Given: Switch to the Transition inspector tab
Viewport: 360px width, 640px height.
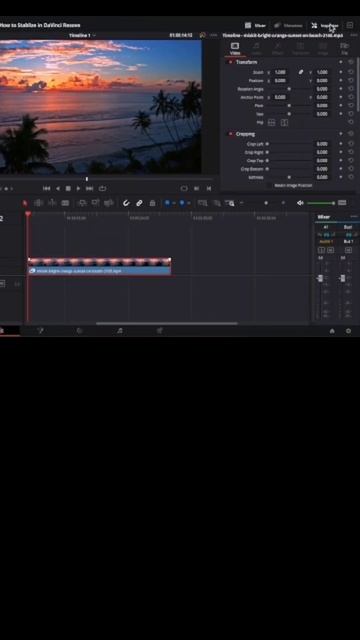Looking at the screenshot, I should pyautogui.click(x=300, y=48).
